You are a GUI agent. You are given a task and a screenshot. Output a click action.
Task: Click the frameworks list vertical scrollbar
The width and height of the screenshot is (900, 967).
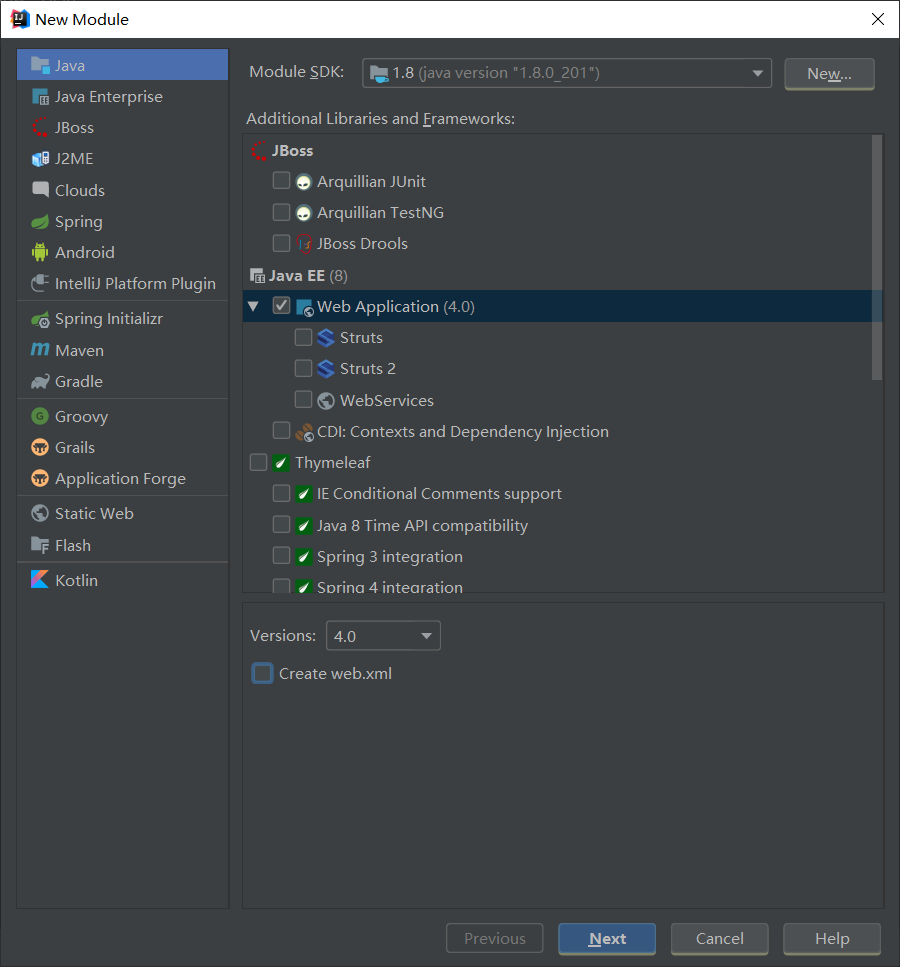[x=877, y=258]
